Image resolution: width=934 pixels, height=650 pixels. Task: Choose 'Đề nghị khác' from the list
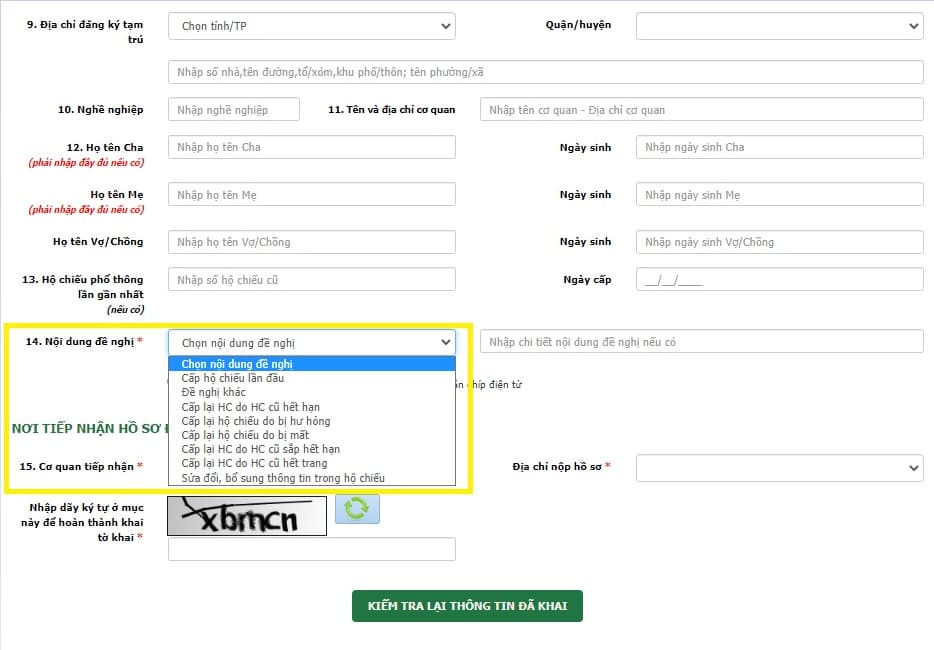click(x=213, y=392)
